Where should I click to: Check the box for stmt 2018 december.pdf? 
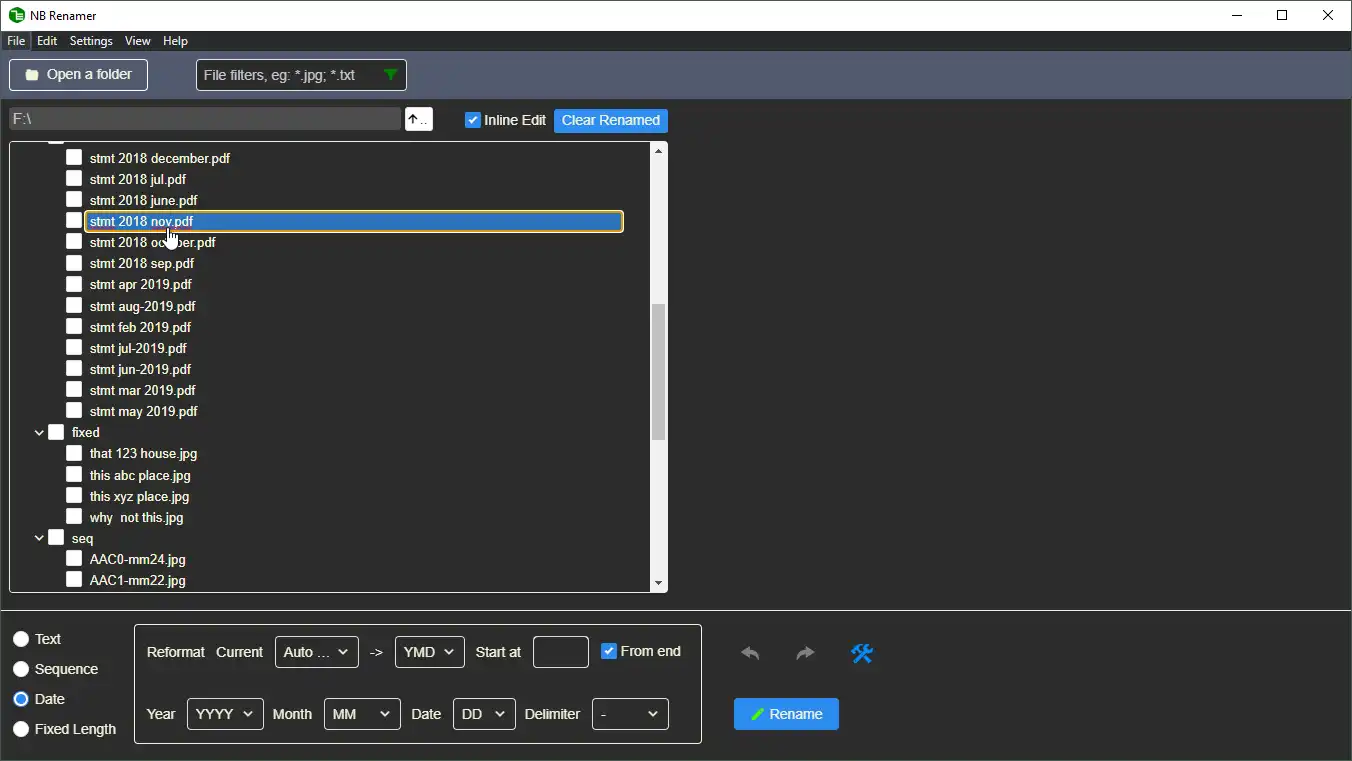click(74, 157)
